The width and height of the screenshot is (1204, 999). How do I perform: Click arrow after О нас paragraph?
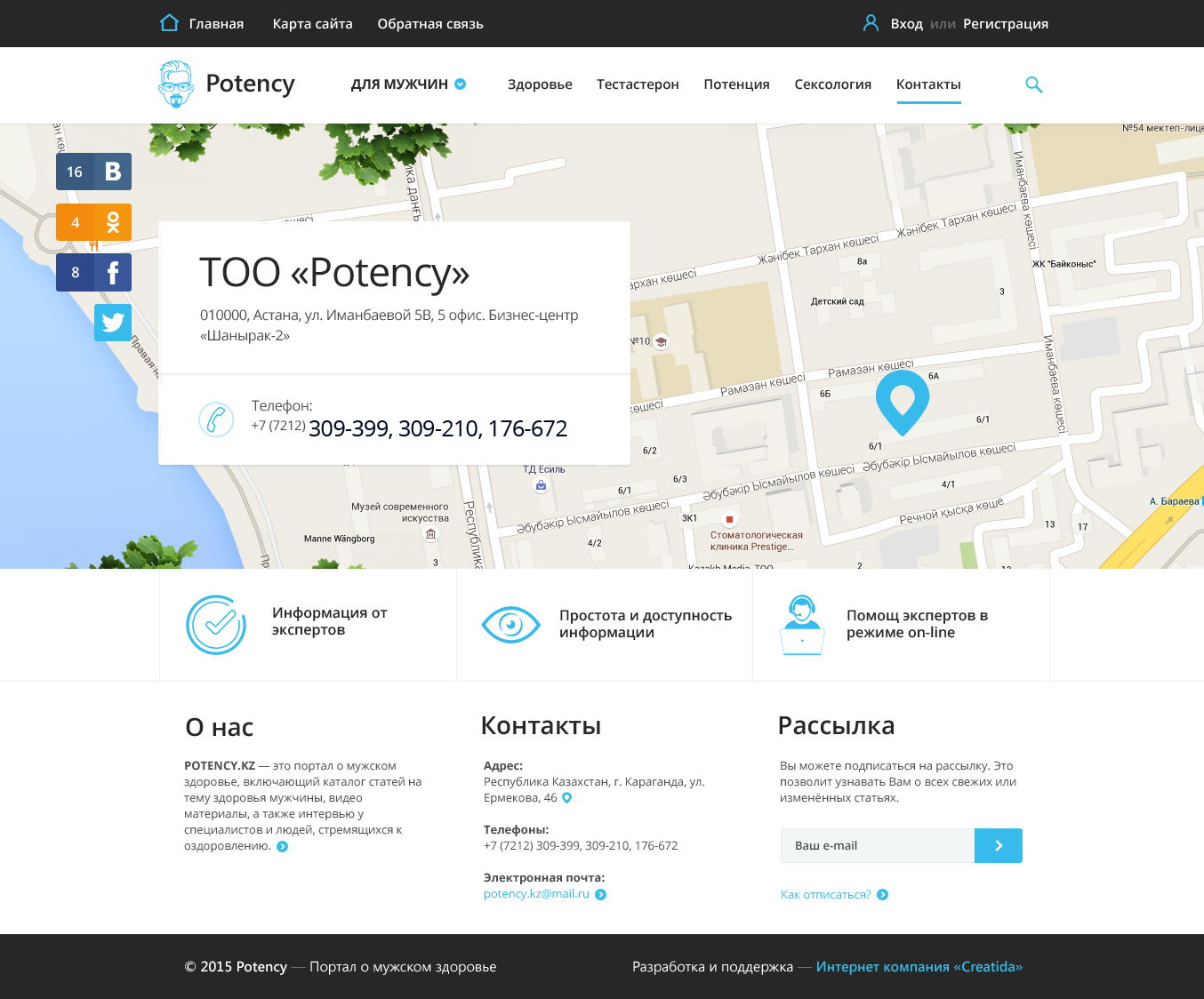pyautogui.click(x=283, y=846)
